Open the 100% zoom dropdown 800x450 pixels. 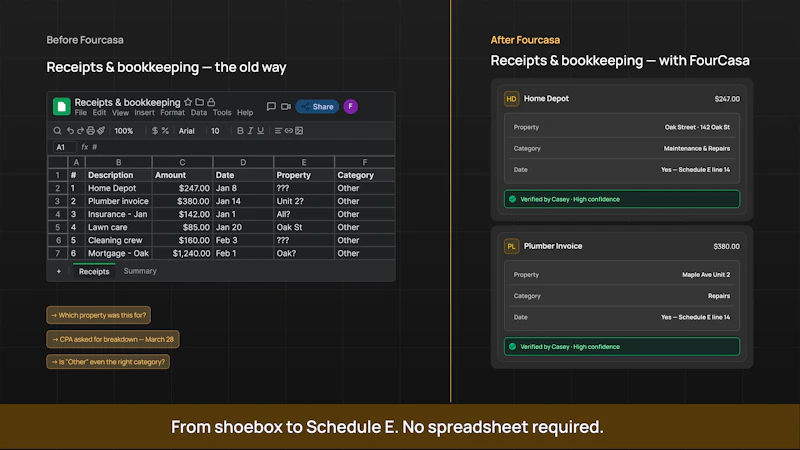[x=123, y=131]
